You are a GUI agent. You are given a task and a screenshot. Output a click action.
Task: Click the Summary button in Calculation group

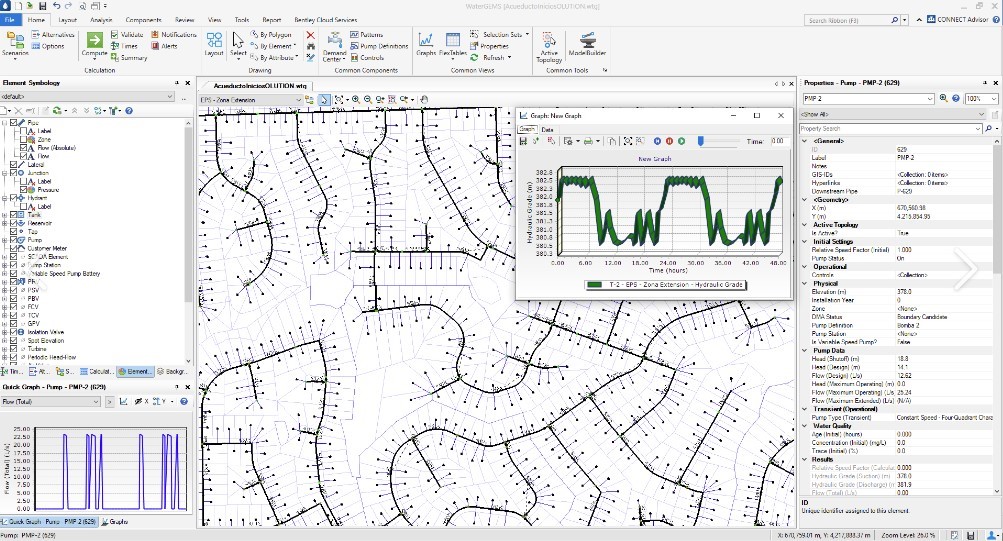[x=129, y=58]
